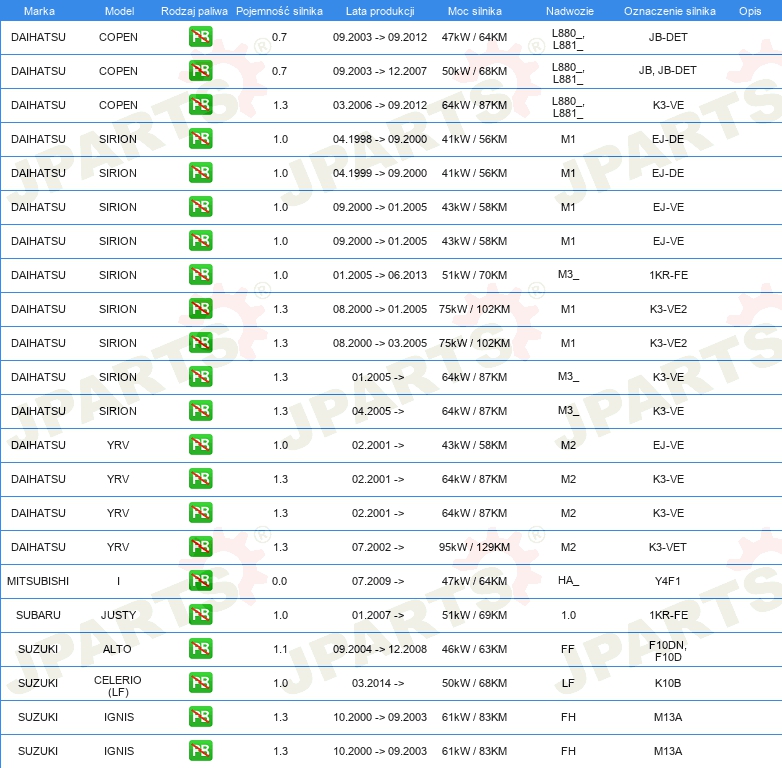Click engine capacity 1.1 cell

pyautogui.click(x=280, y=649)
